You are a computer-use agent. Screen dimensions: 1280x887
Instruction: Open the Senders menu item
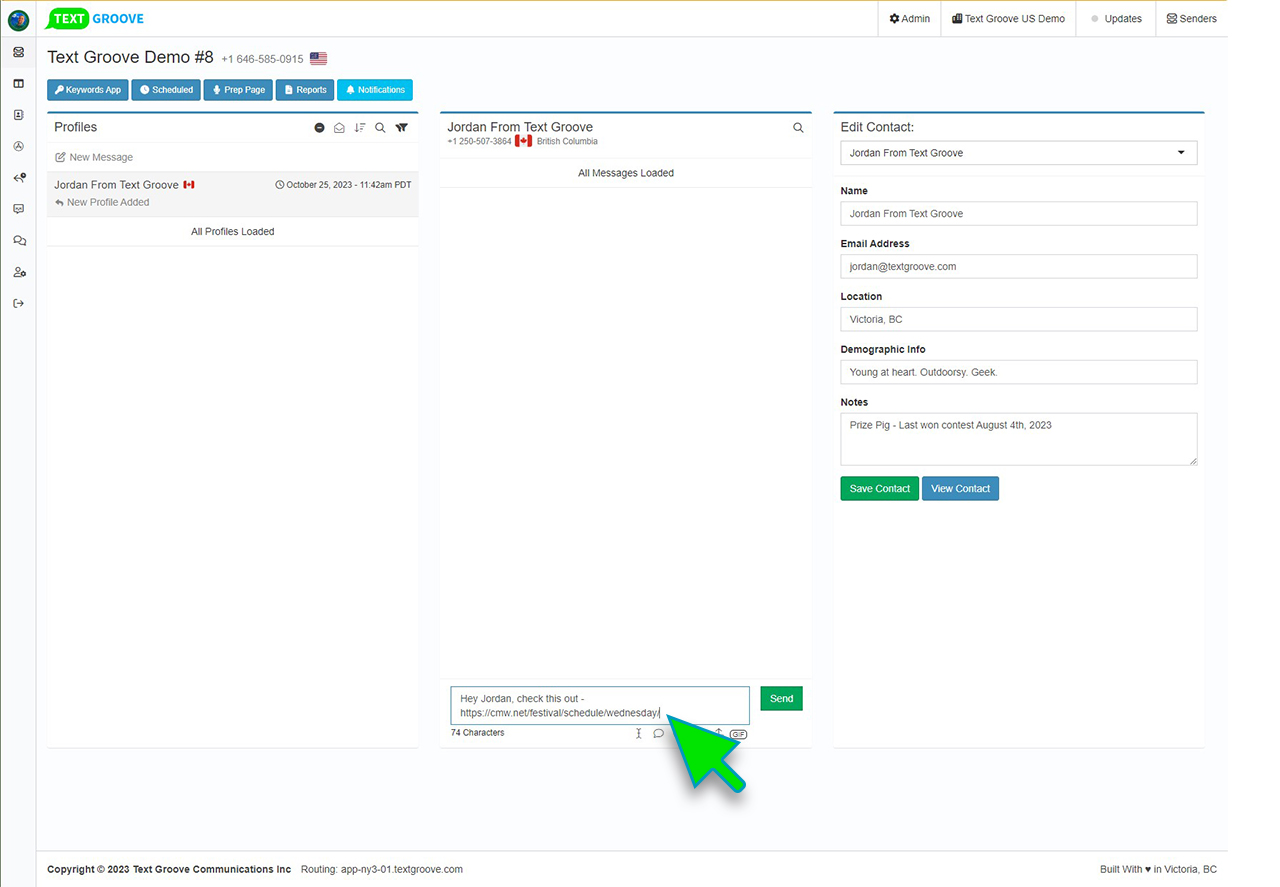1192,19
